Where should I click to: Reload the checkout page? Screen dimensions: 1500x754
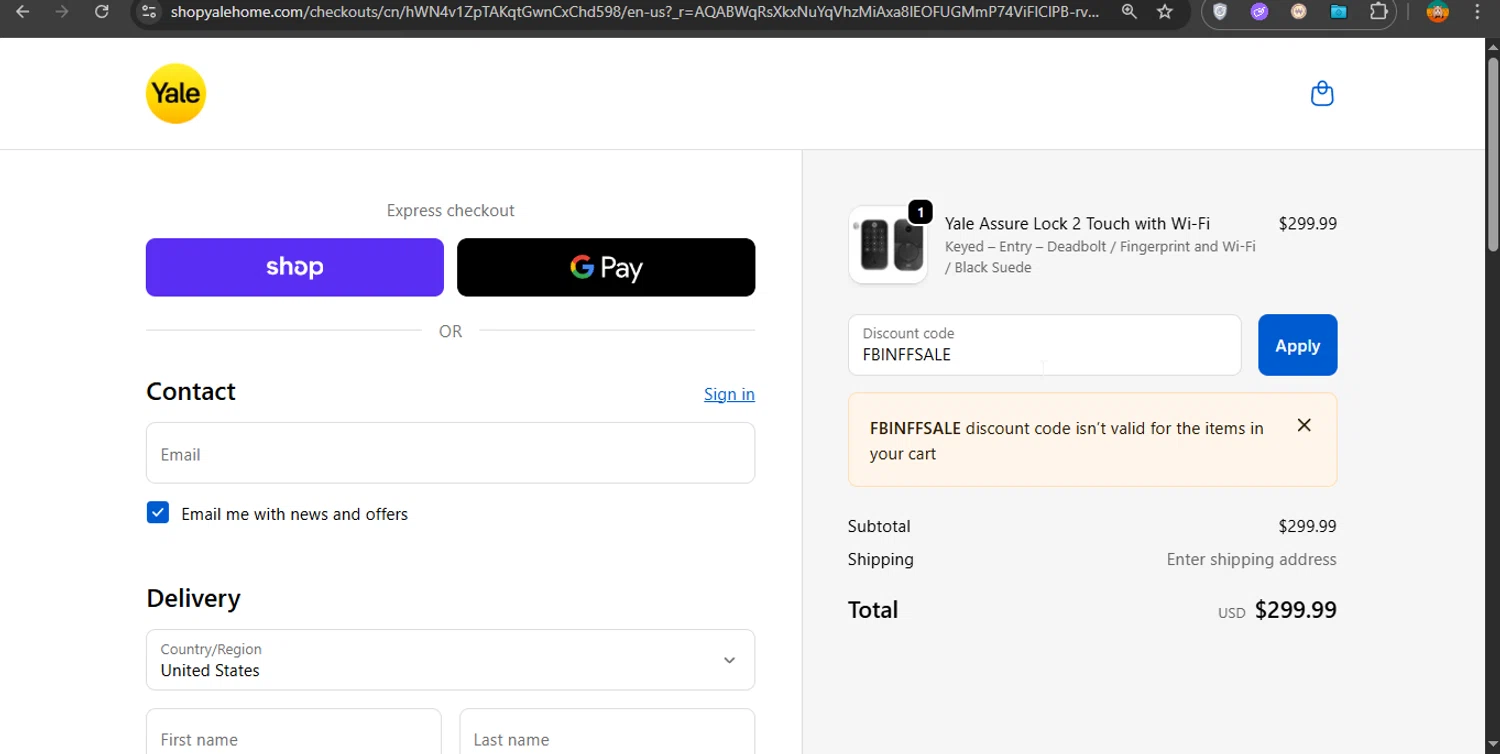point(101,12)
